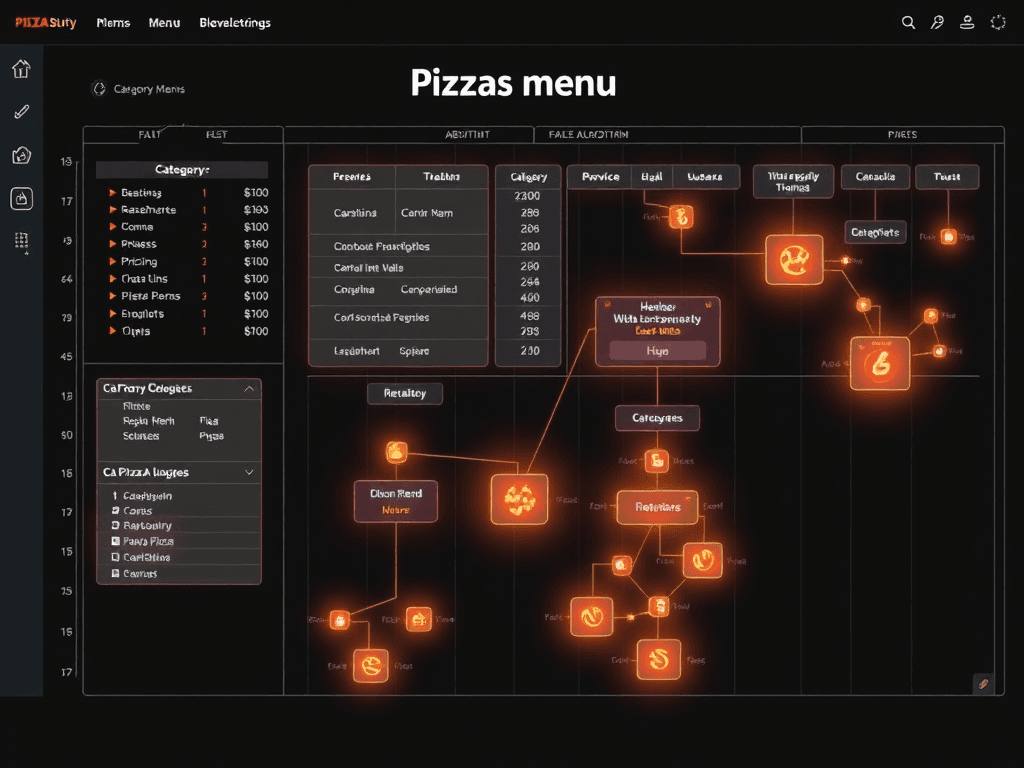Click the dashed circle icon at top right
The image size is (1024, 768).
[x=997, y=22]
